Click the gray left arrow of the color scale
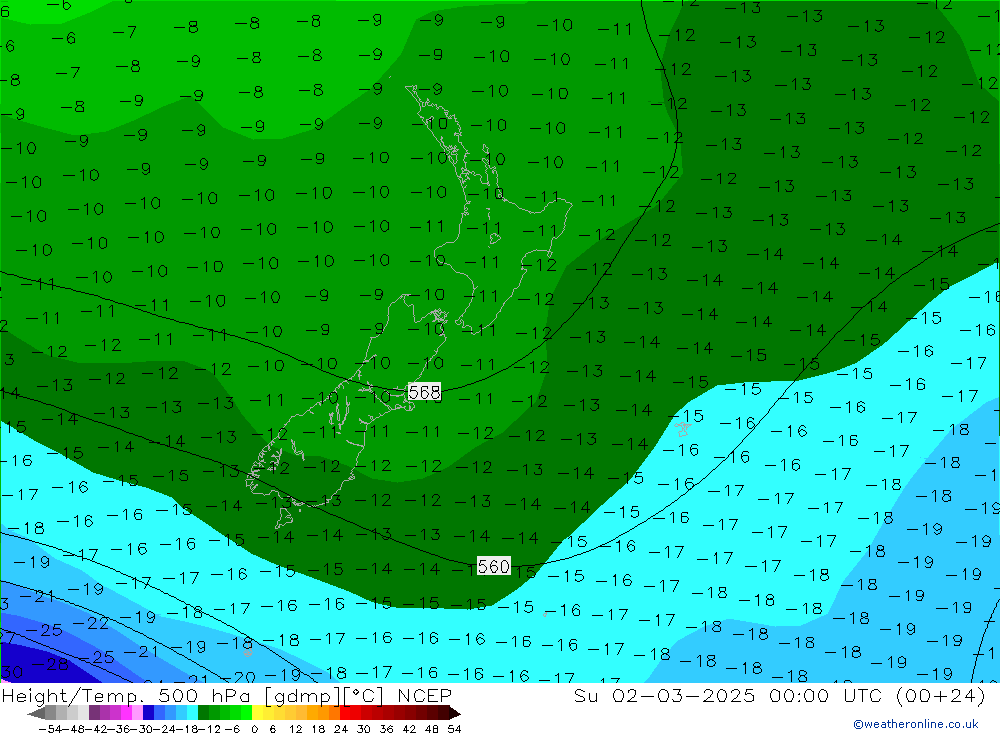This screenshot has width=1000, height=733. click(x=36, y=714)
